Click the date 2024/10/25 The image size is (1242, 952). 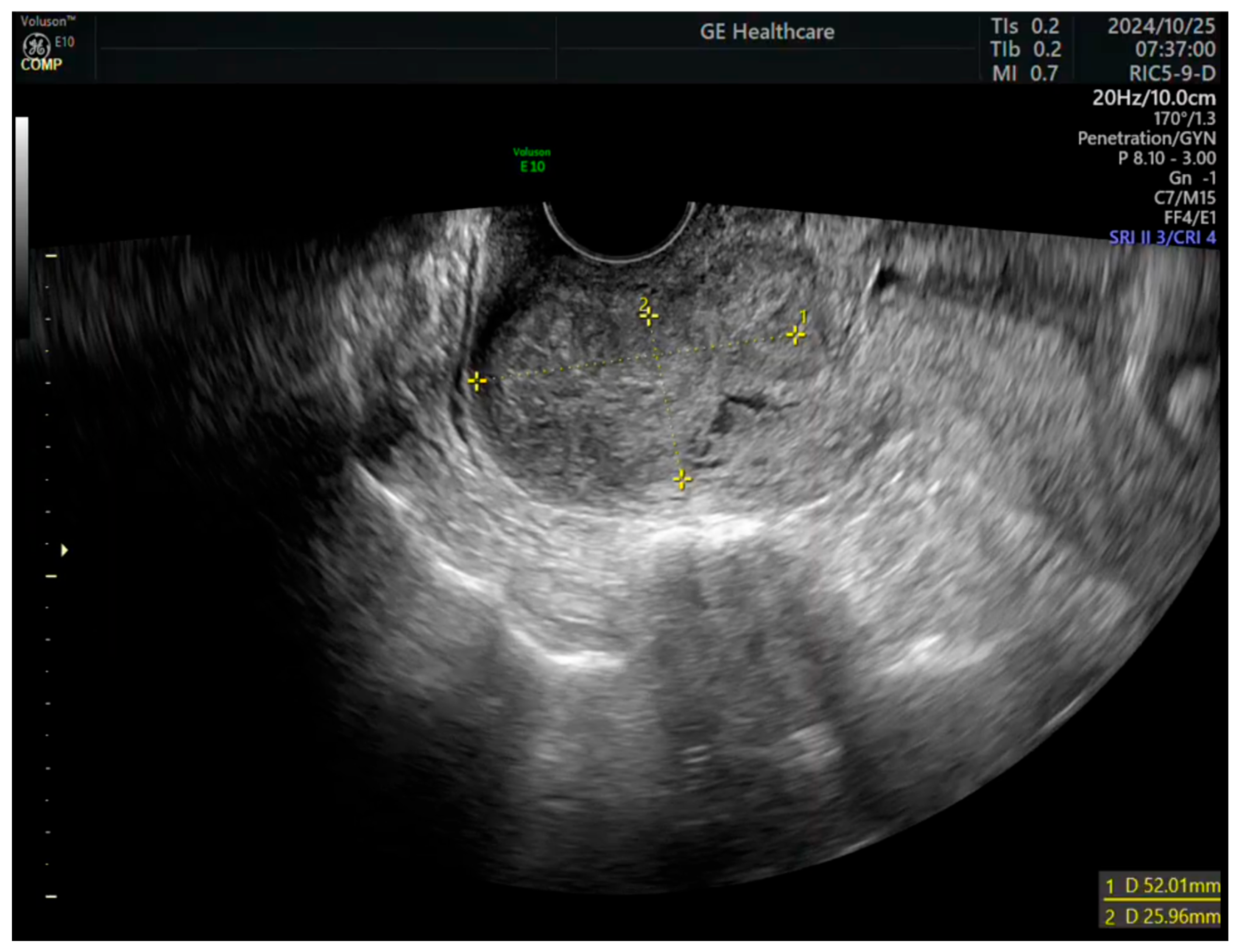pyautogui.click(x=1161, y=26)
